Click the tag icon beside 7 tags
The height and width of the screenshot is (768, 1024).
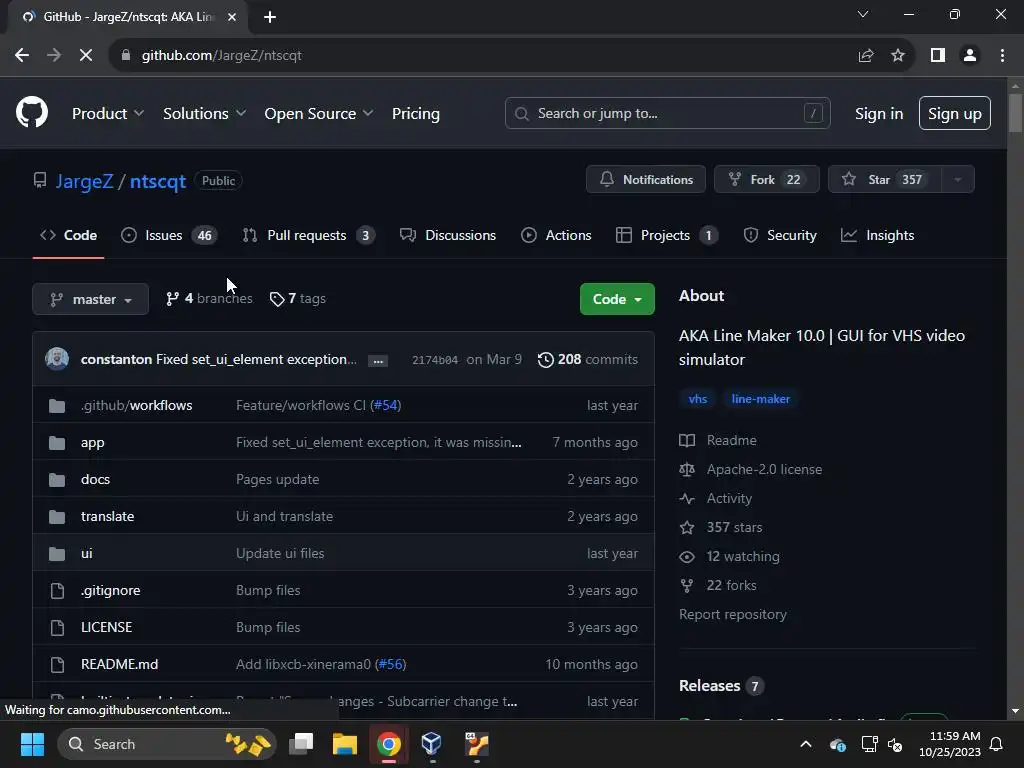click(277, 299)
